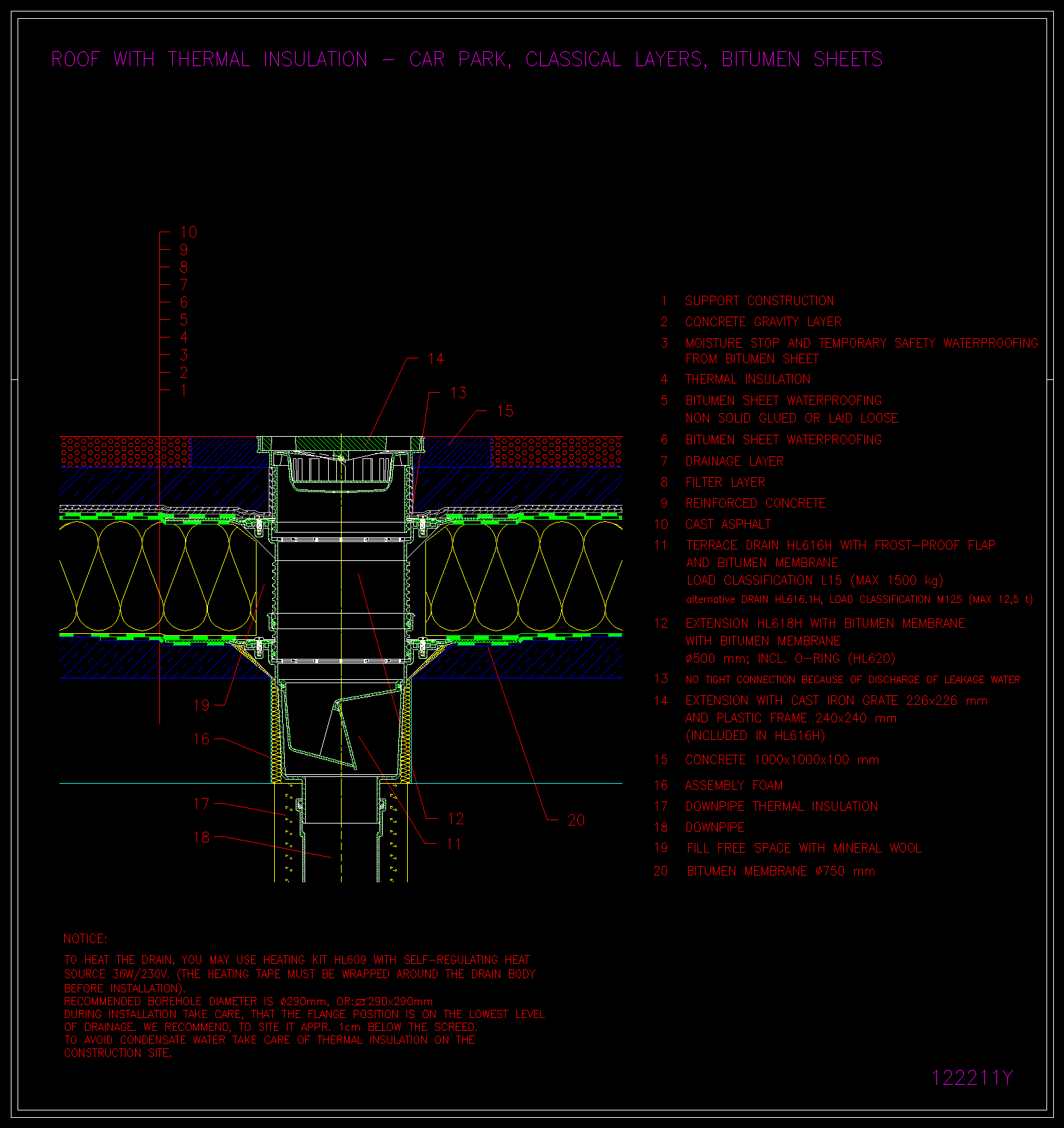Click legend entry 'CAST ASPHALT'

pyautogui.click(x=728, y=525)
